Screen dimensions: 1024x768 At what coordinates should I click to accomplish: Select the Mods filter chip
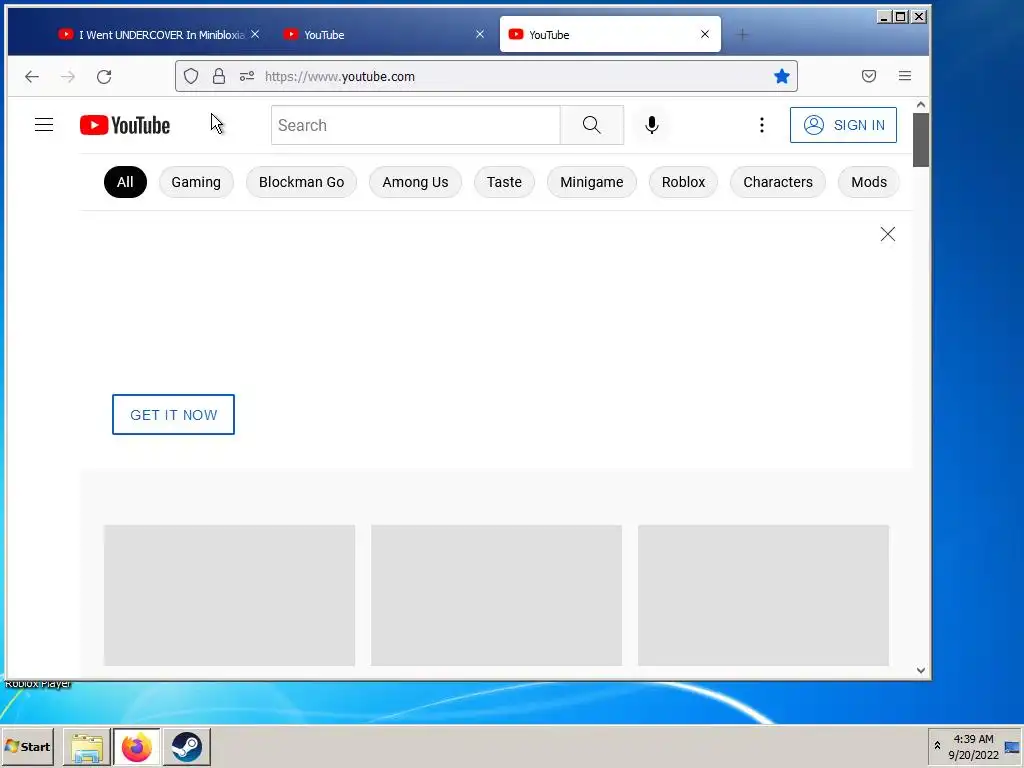click(869, 182)
